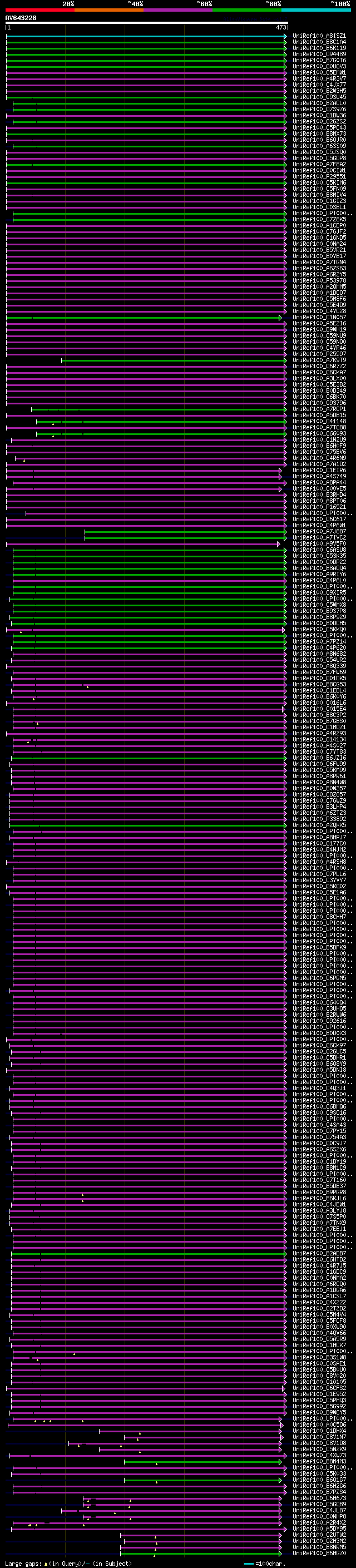Select hit label UniRef100_Q5KIM6
This screenshot has height=1568, width=356.
coord(319,182)
